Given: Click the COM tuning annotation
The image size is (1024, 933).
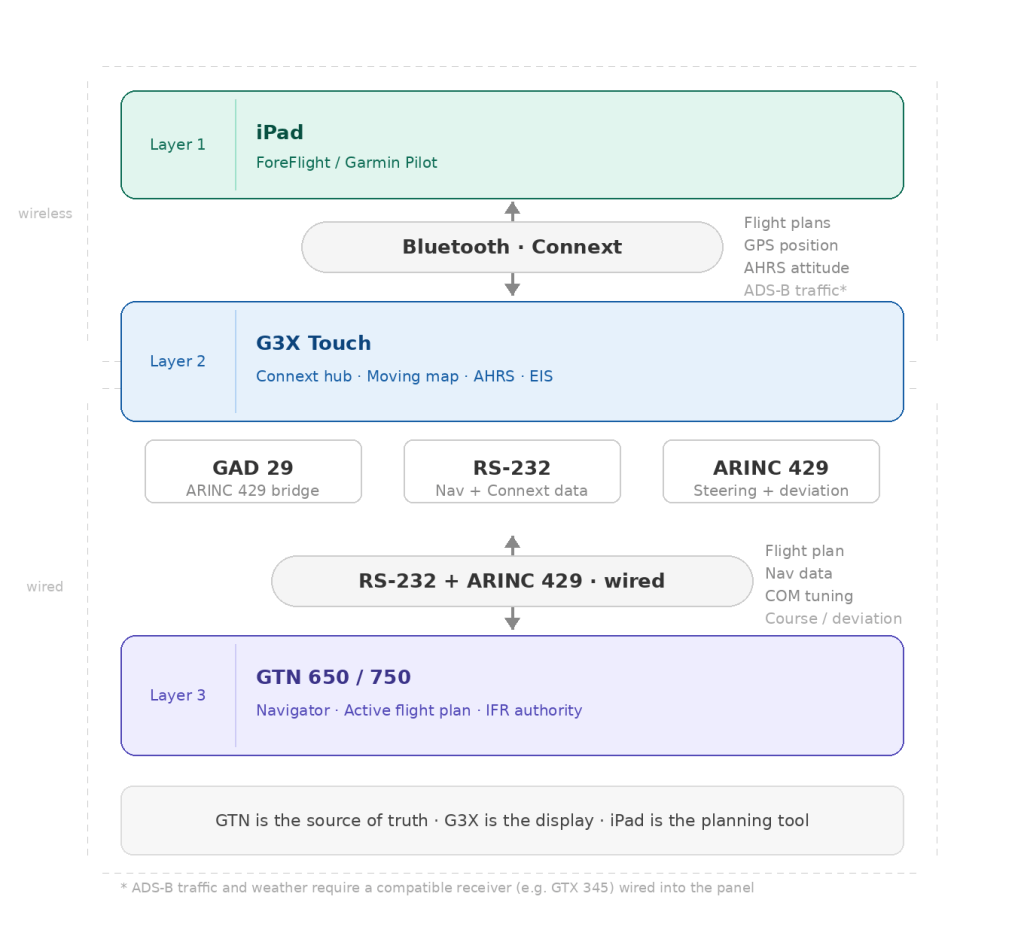Looking at the screenshot, I should tap(809, 596).
